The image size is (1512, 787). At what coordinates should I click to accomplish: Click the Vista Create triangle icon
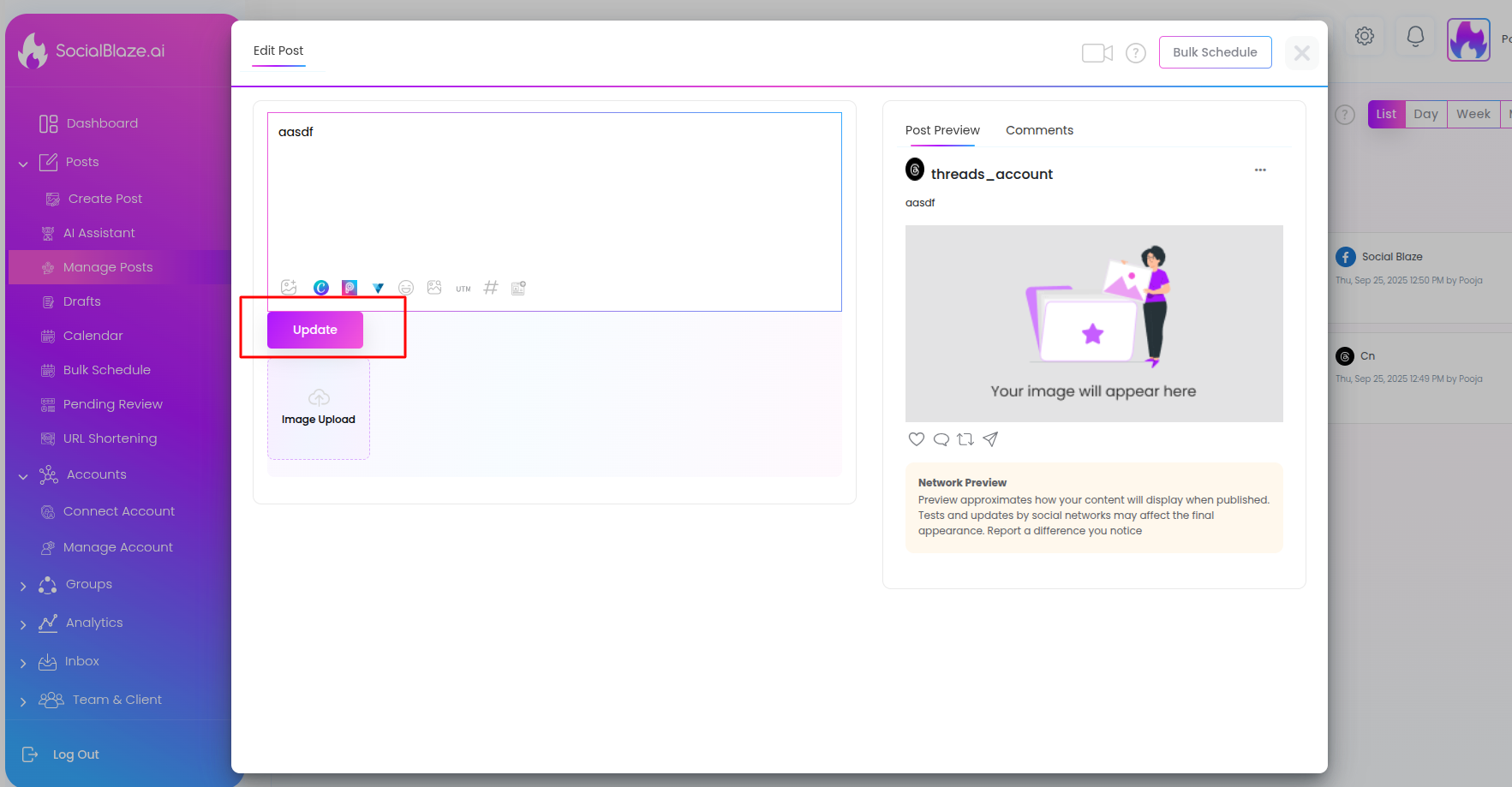click(x=378, y=288)
